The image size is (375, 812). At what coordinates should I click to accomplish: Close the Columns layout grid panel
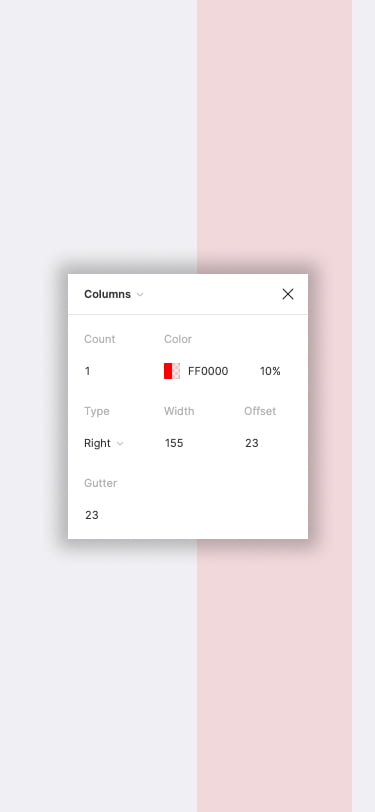click(288, 294)
